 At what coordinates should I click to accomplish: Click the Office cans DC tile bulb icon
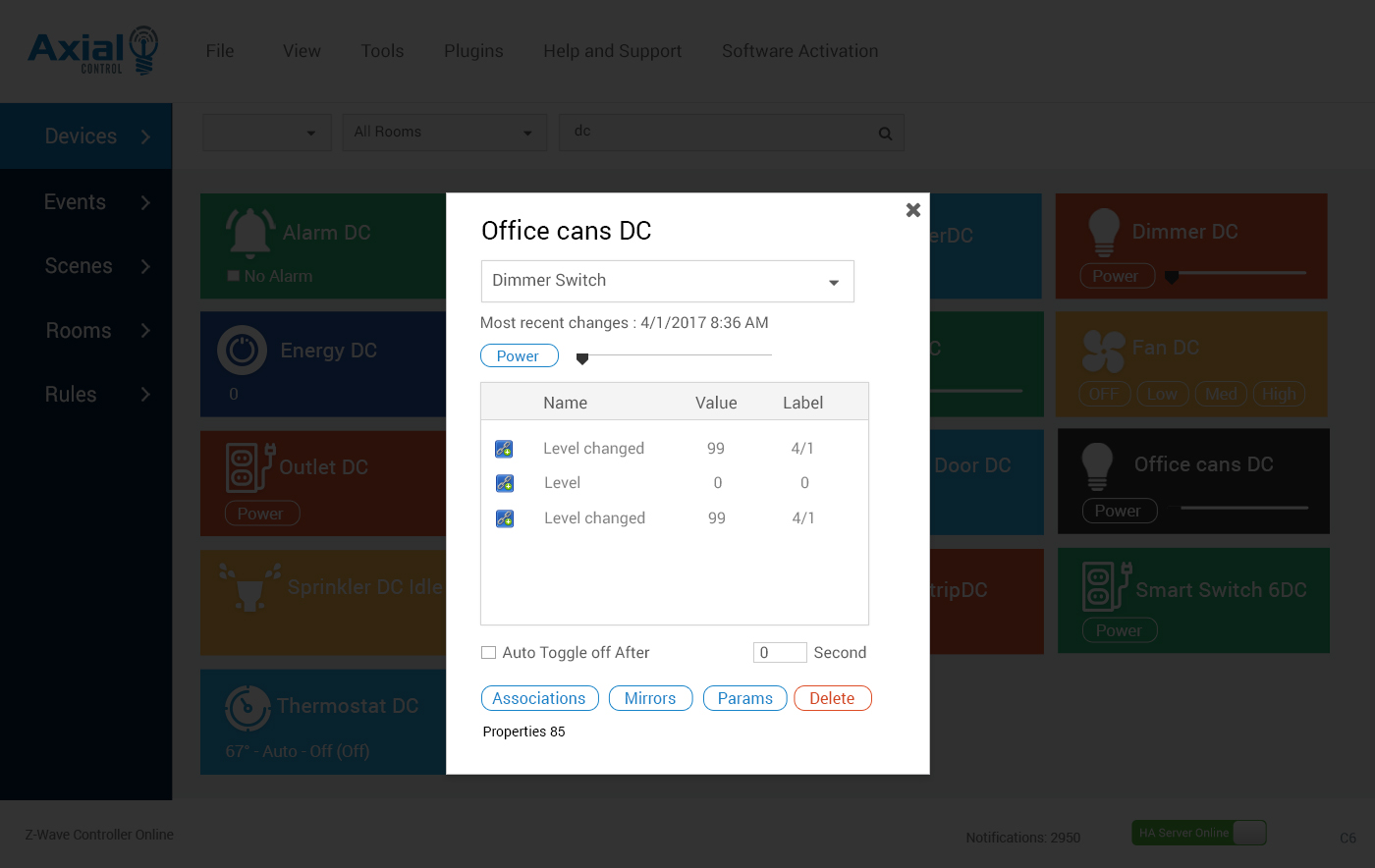point(1097,465)
